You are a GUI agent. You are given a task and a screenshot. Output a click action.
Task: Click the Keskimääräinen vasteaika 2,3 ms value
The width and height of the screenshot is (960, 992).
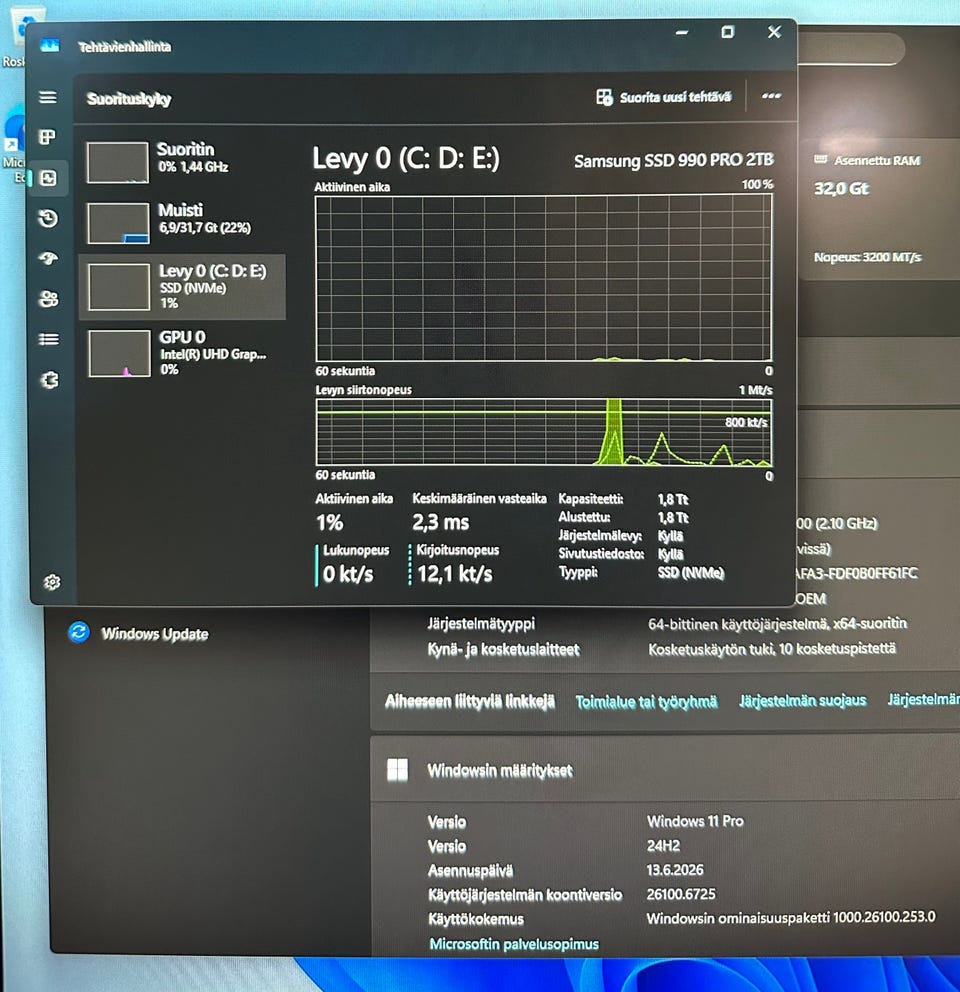440,523
